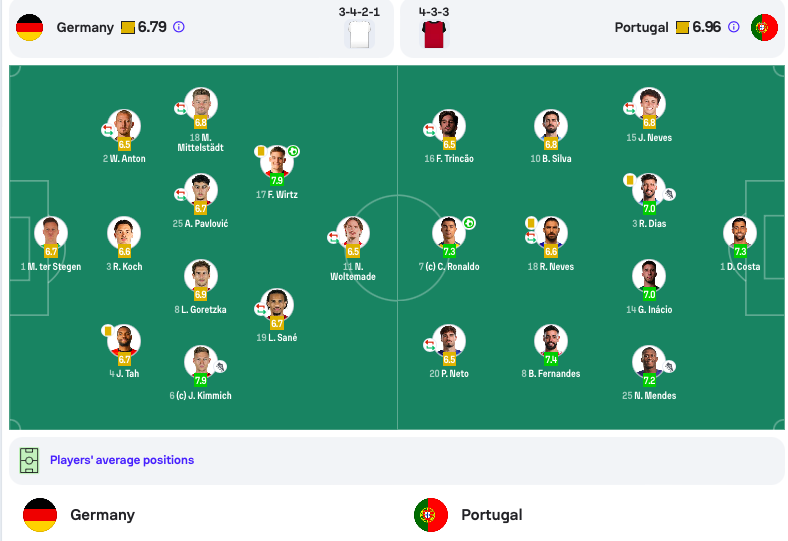Click the yellow card icon on J. Tah

(x=108, y=331)
